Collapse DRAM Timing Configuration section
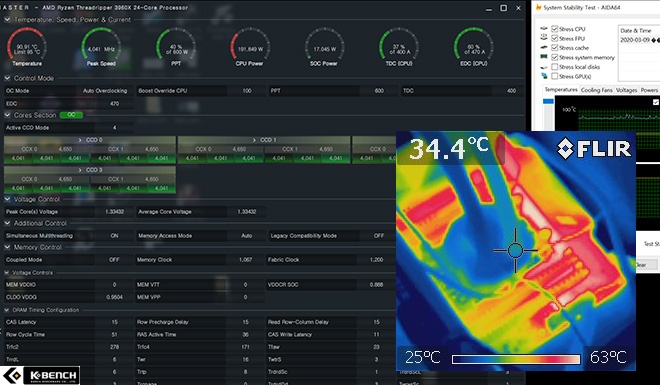The image size is (660, 385). click(7, 310)
